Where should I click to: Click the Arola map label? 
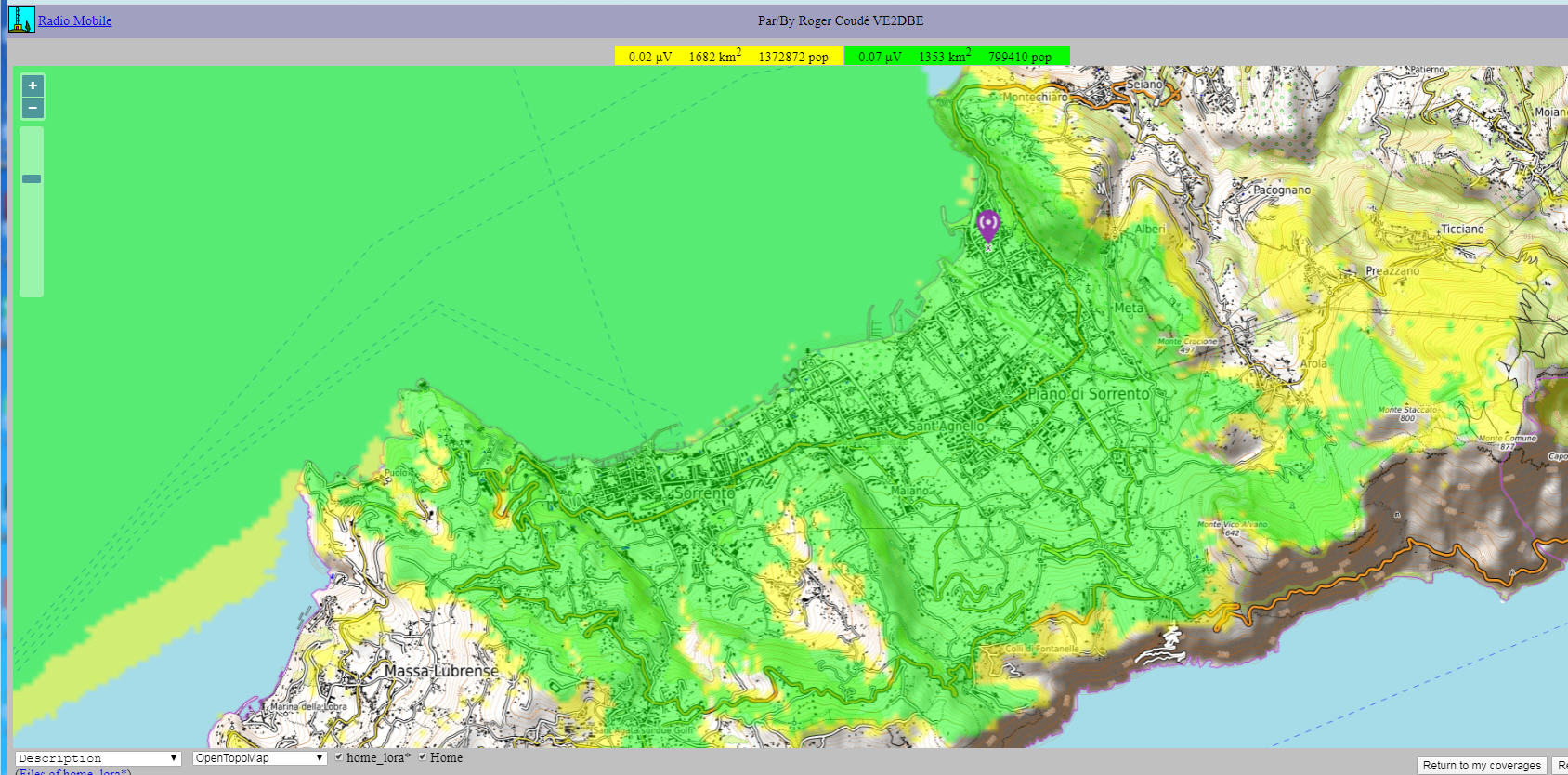click(1313, 363)
